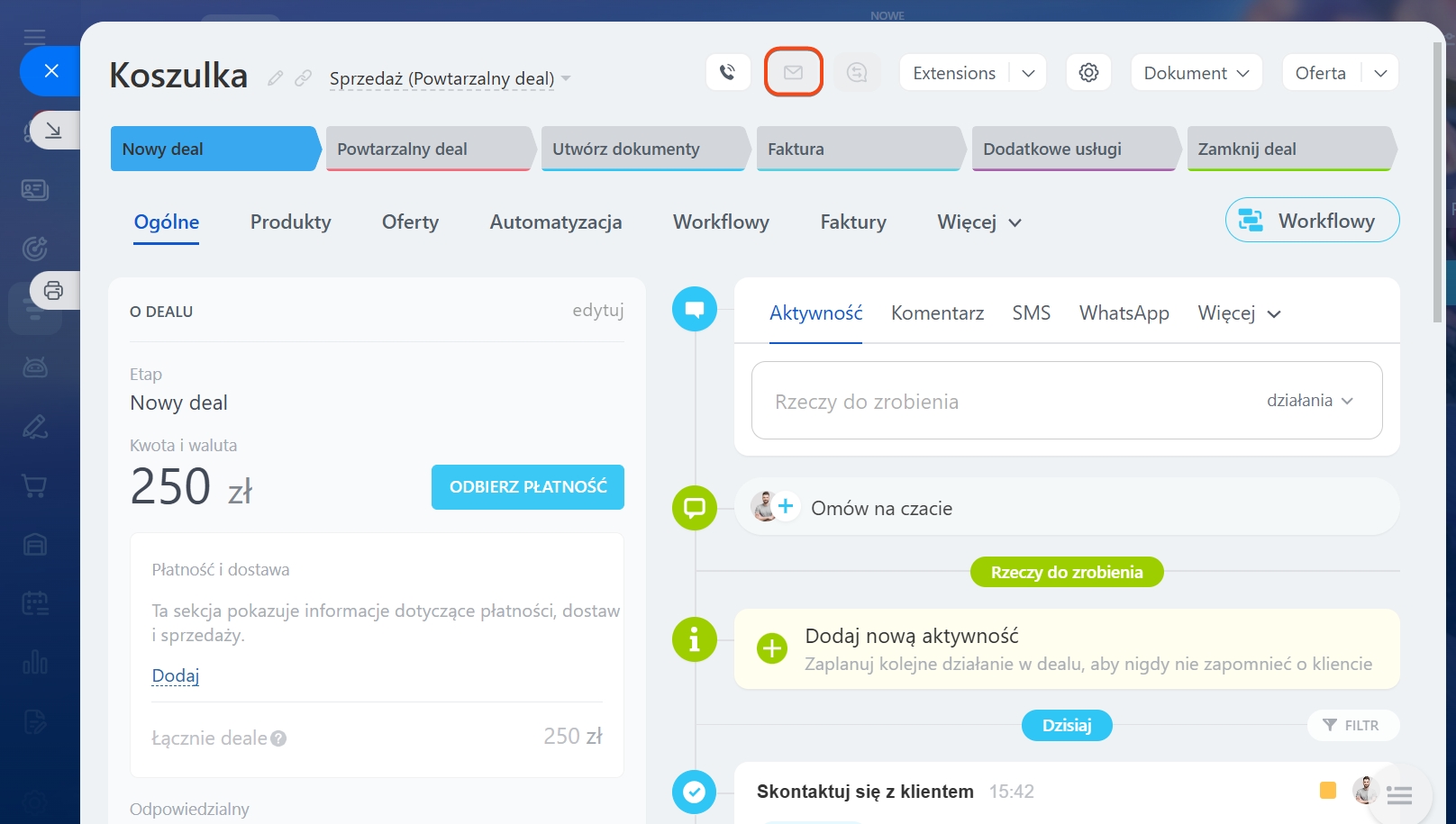The height and width of the screenshot is (824, 1456).
Task: Click Omów na czacie
Action: pos(882,509)
